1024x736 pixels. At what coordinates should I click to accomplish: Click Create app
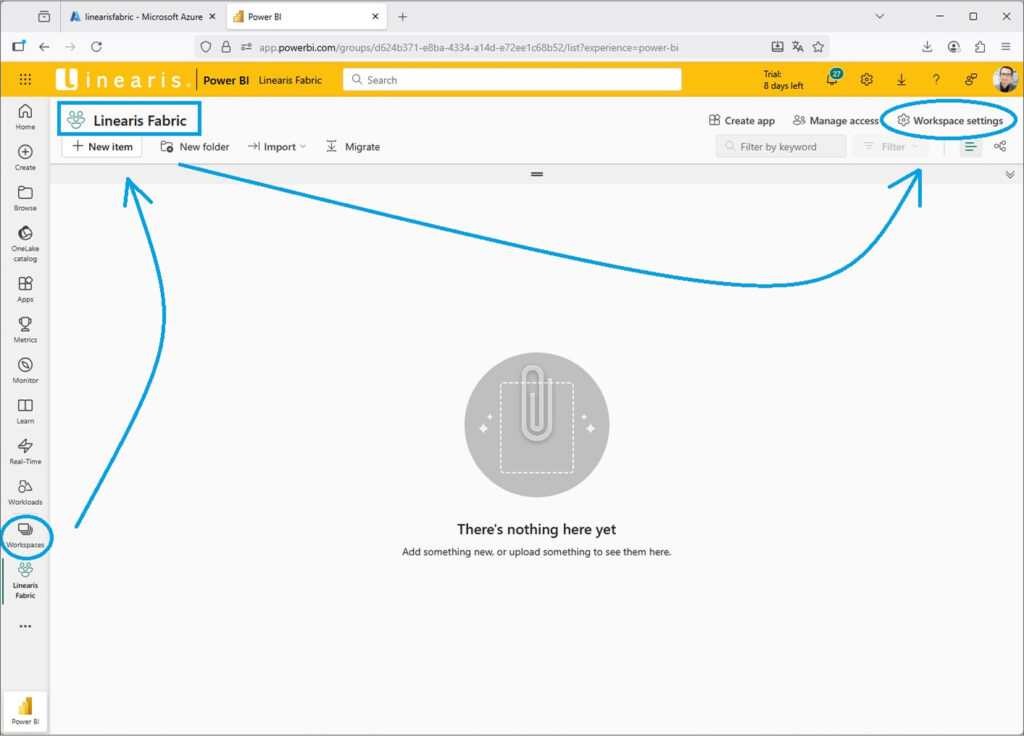741,120
